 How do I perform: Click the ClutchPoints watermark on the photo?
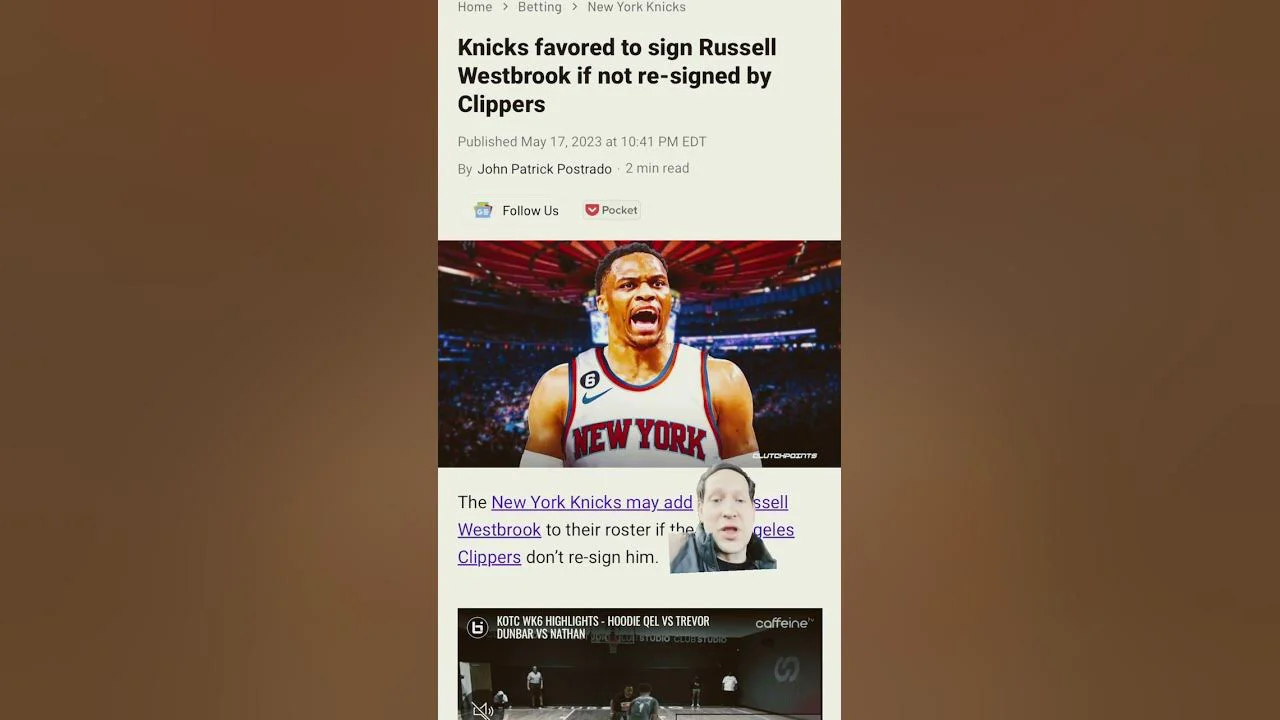pyautogui.click(x=784, y=456)
